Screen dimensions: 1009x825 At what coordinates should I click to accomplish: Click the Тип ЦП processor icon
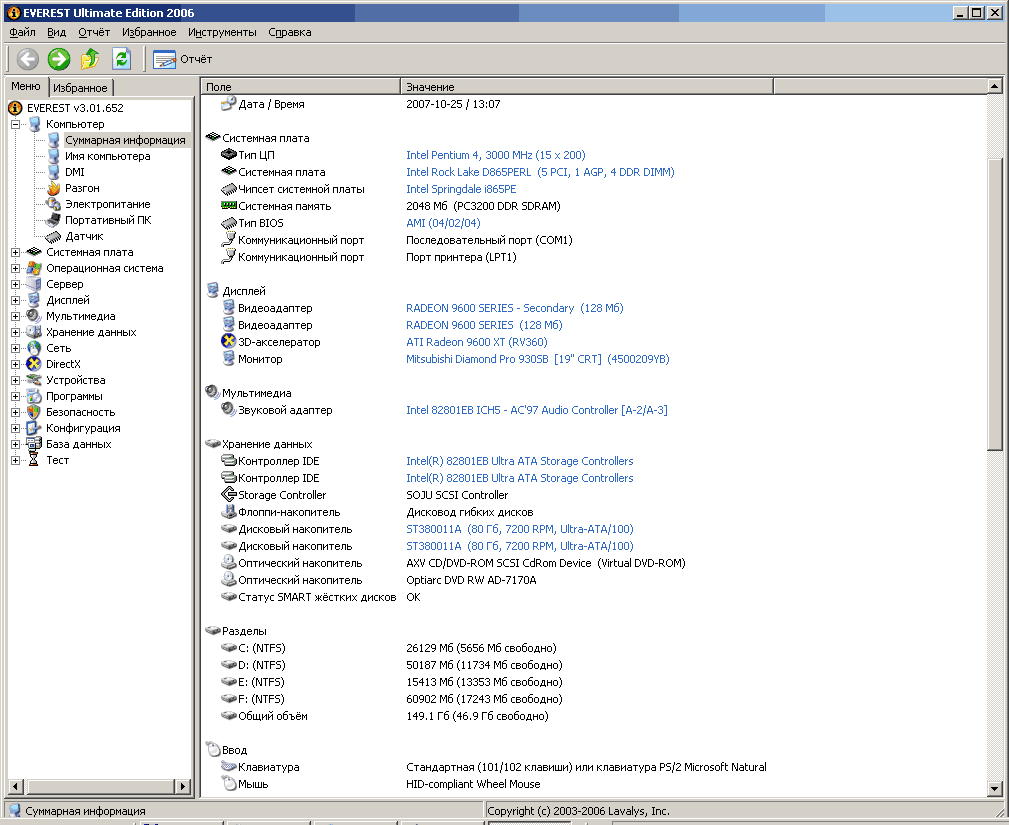[x=228, y=154]
